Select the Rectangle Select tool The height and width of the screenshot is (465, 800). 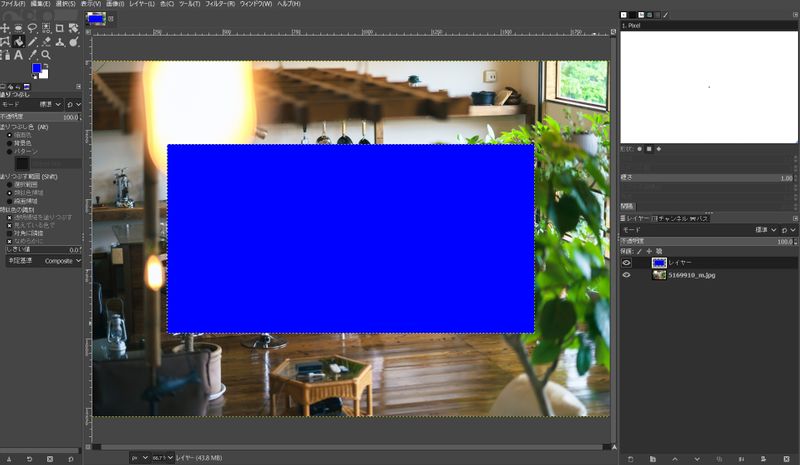(19, 28)
